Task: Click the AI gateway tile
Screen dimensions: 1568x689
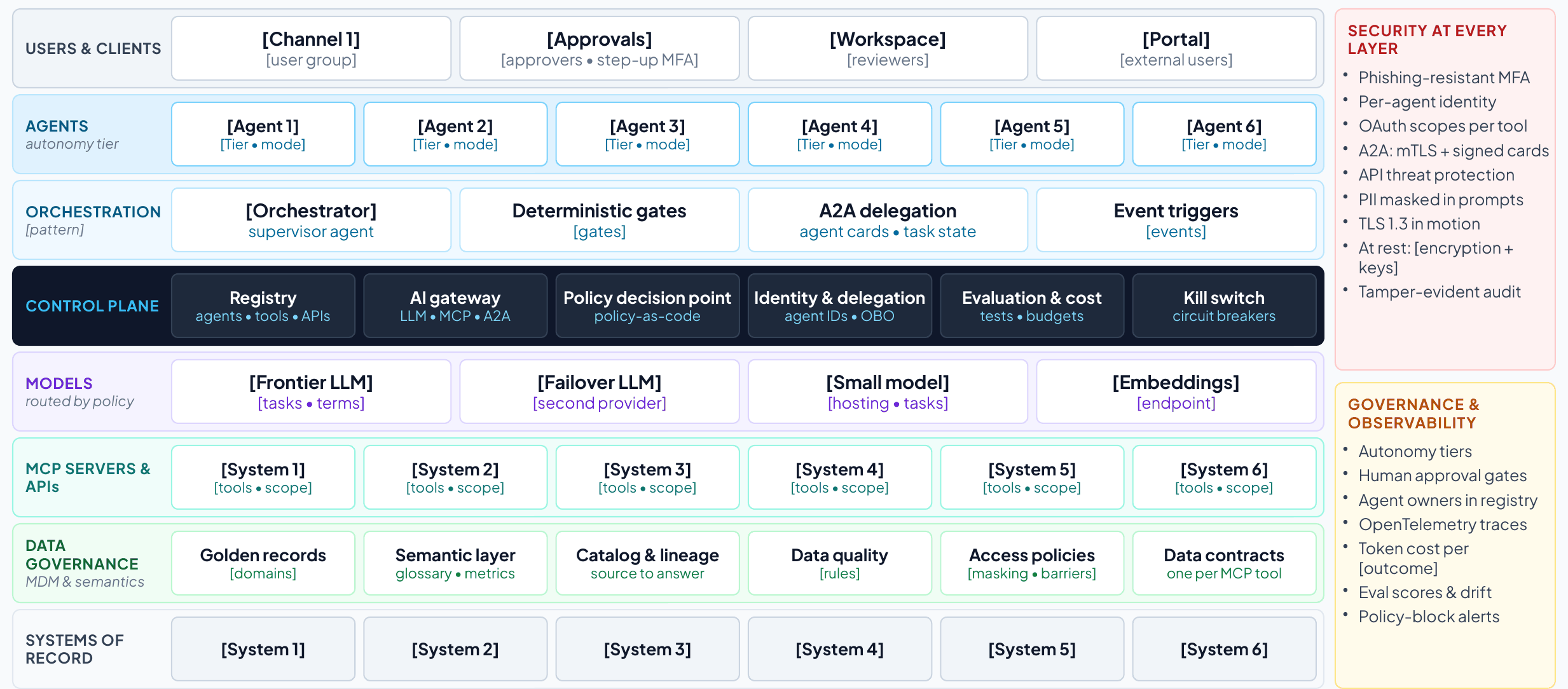Action: pyautogui.click(x=455, y=306)
